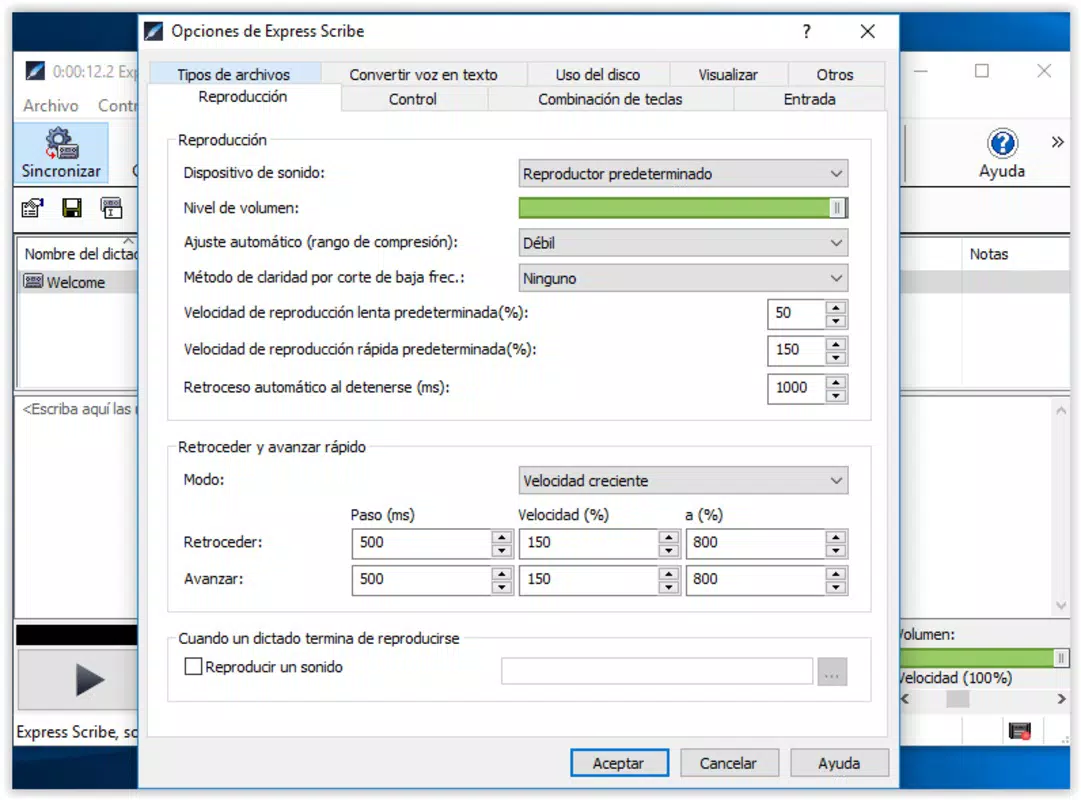Toggle the Reproducir un sonido checkbox
Screen dimensions: 1081x800
pos(194,667)
